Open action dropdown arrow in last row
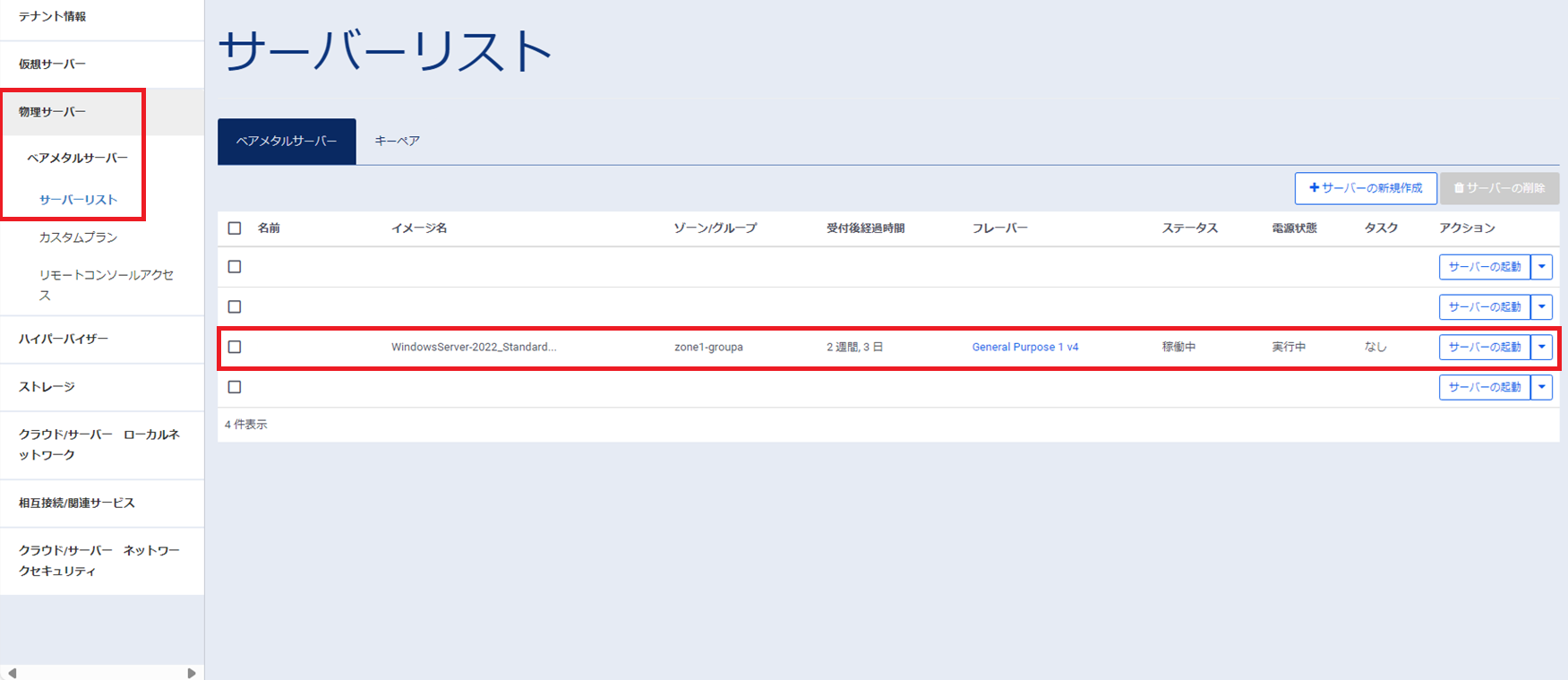 pyautogui.click(x=1542, y=387)
